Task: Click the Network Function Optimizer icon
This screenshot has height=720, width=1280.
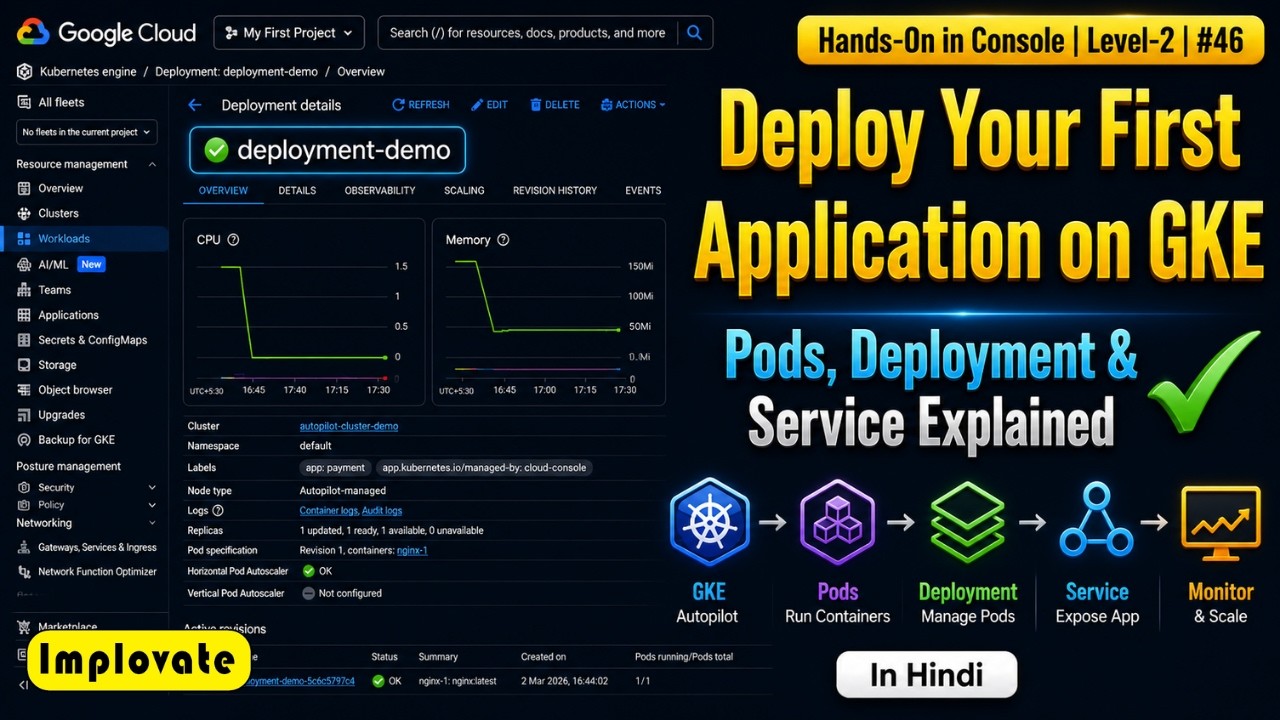Action: [x=24, y=572]
